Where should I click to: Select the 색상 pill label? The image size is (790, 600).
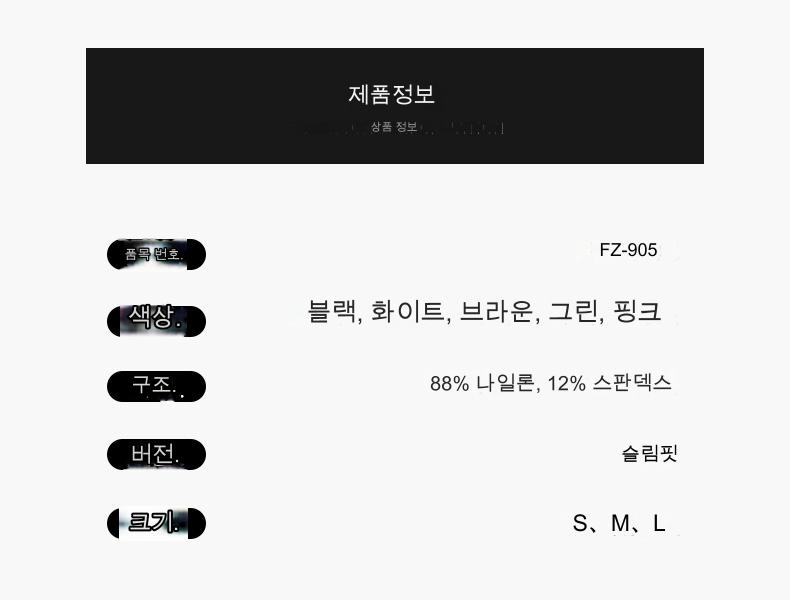coord(155,320)
